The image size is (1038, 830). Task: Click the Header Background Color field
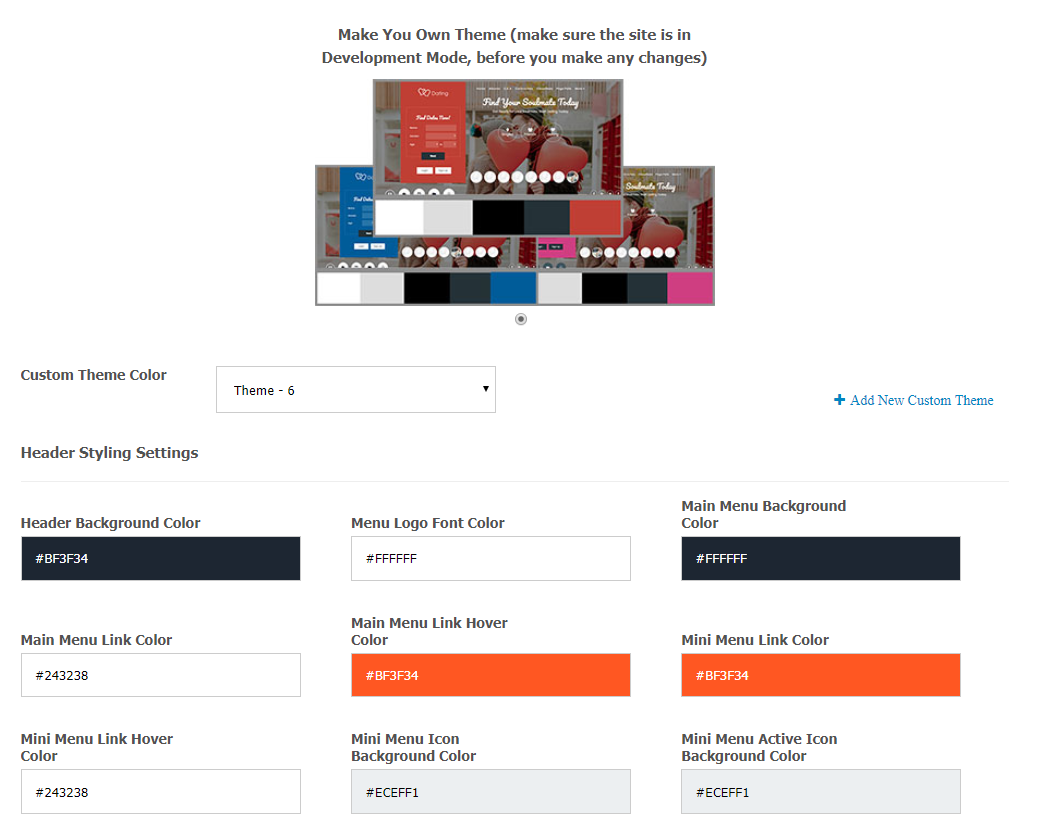tap(160, 558)
